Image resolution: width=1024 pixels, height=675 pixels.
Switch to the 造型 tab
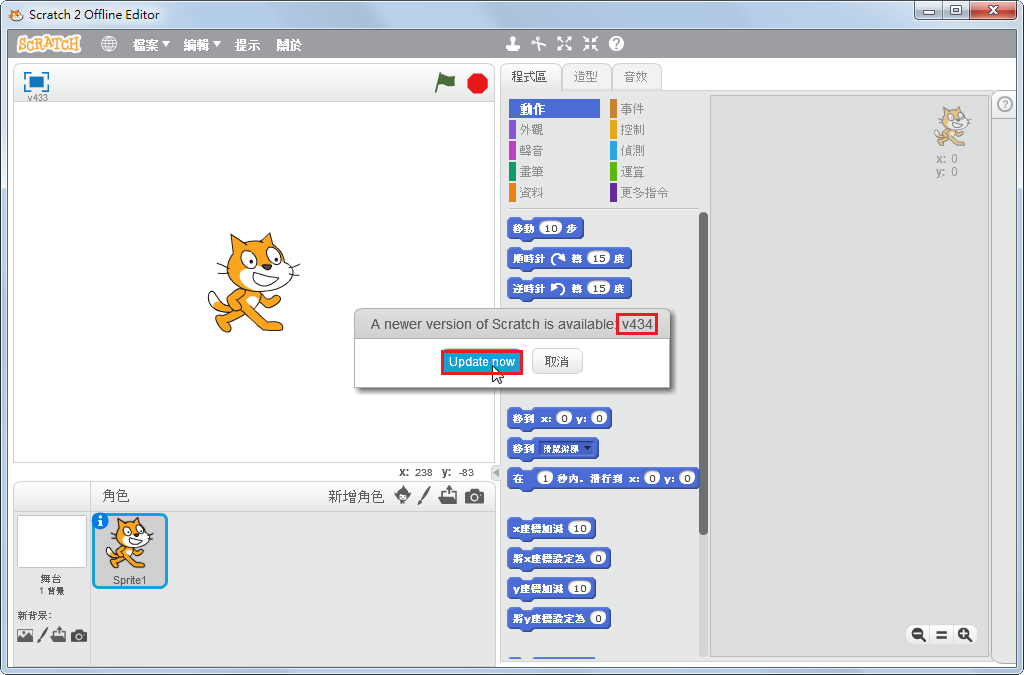586,76
